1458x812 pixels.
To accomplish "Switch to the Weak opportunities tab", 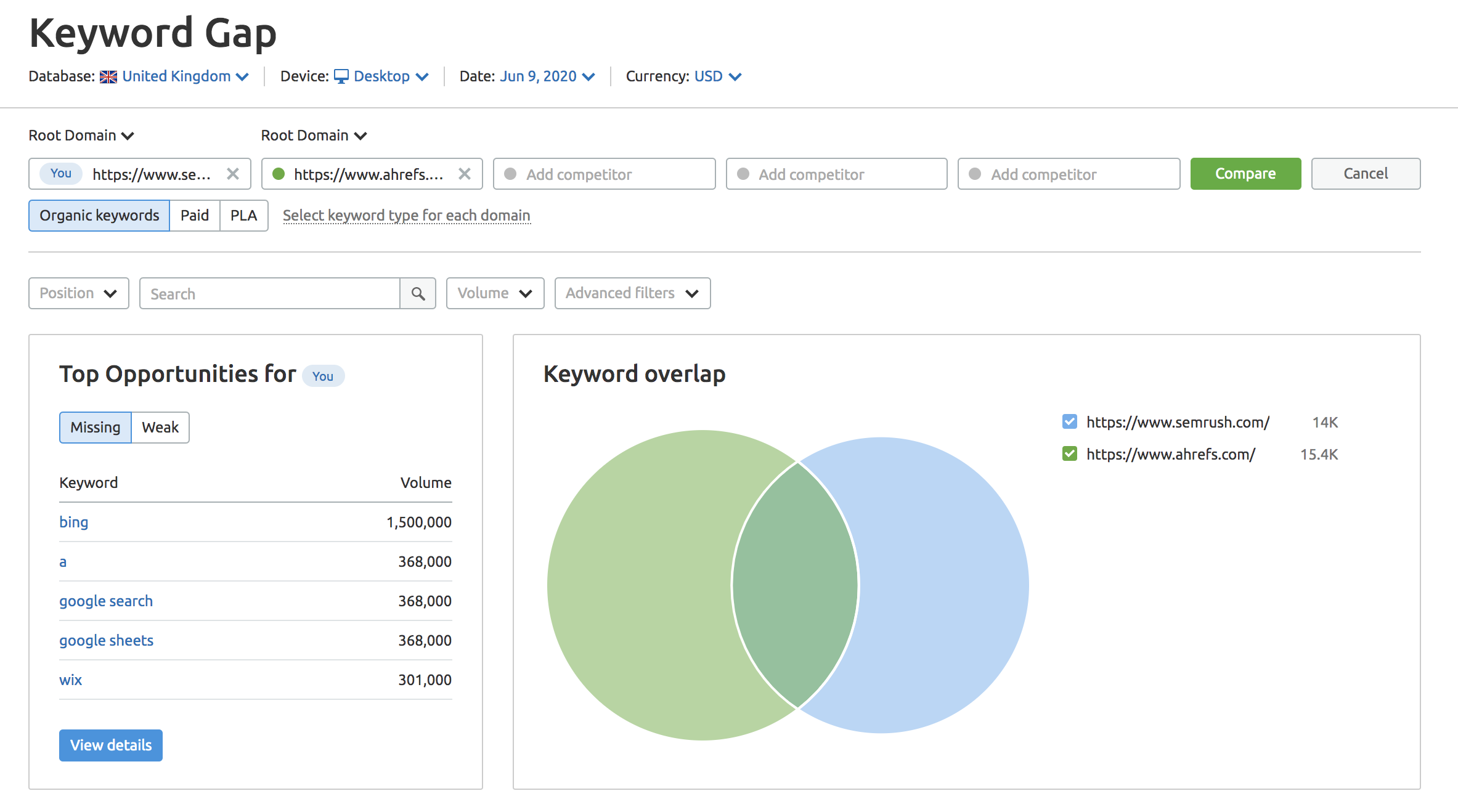I will pos(160,428).
